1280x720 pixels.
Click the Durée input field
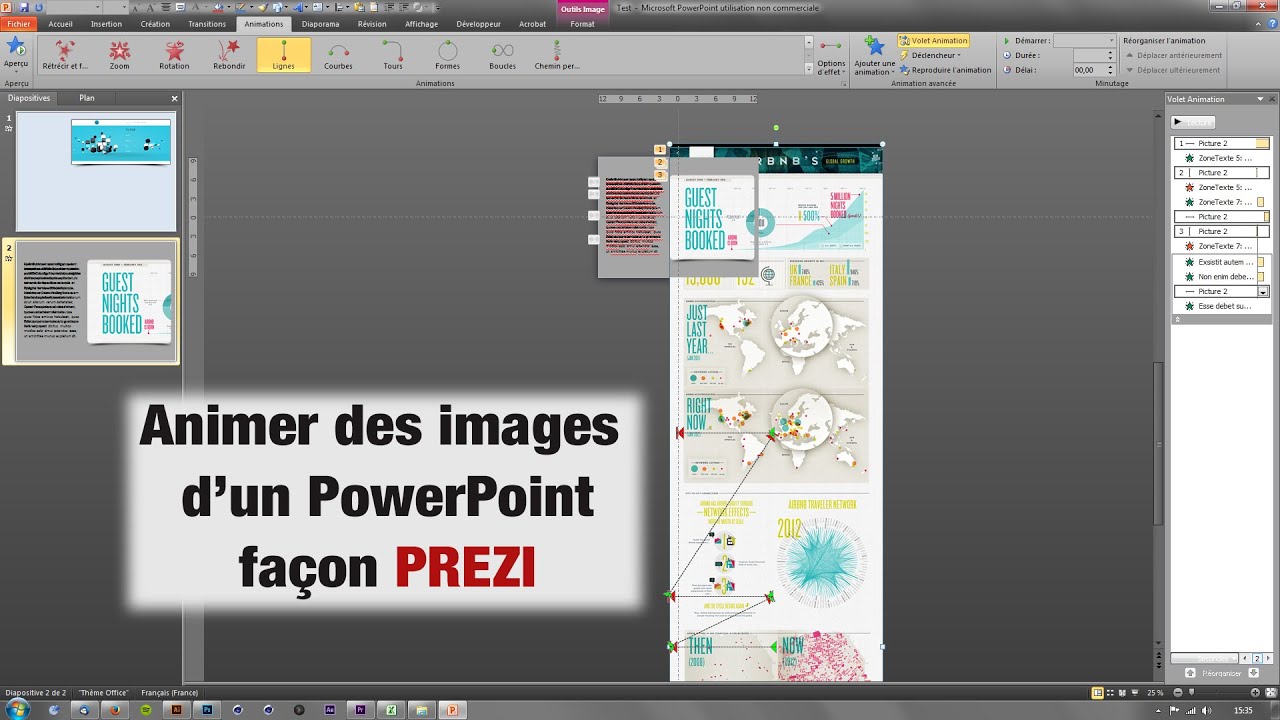(1088, 55)
